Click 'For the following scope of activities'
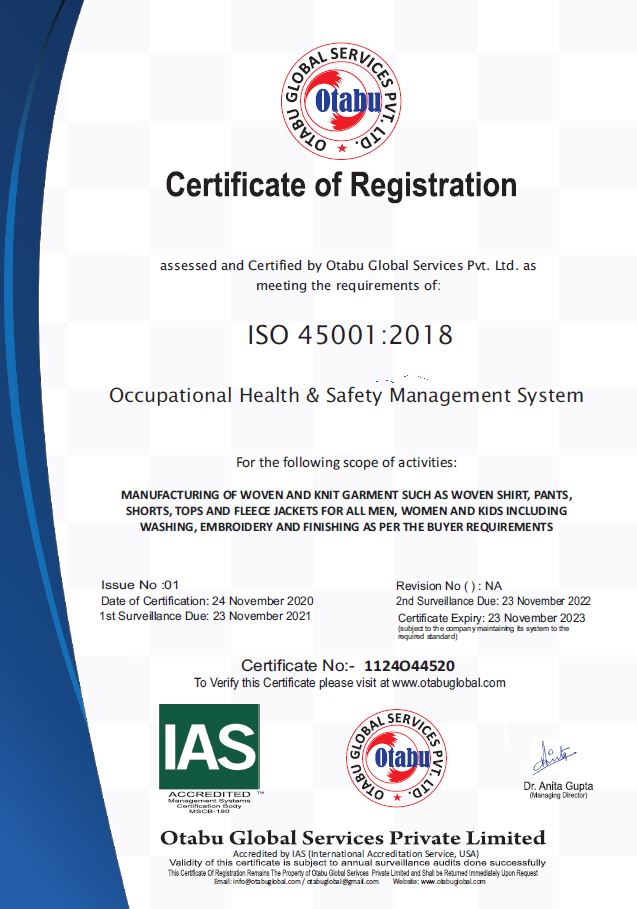Image resolution: width=637 pixels, height=909 pixels. 346,463
